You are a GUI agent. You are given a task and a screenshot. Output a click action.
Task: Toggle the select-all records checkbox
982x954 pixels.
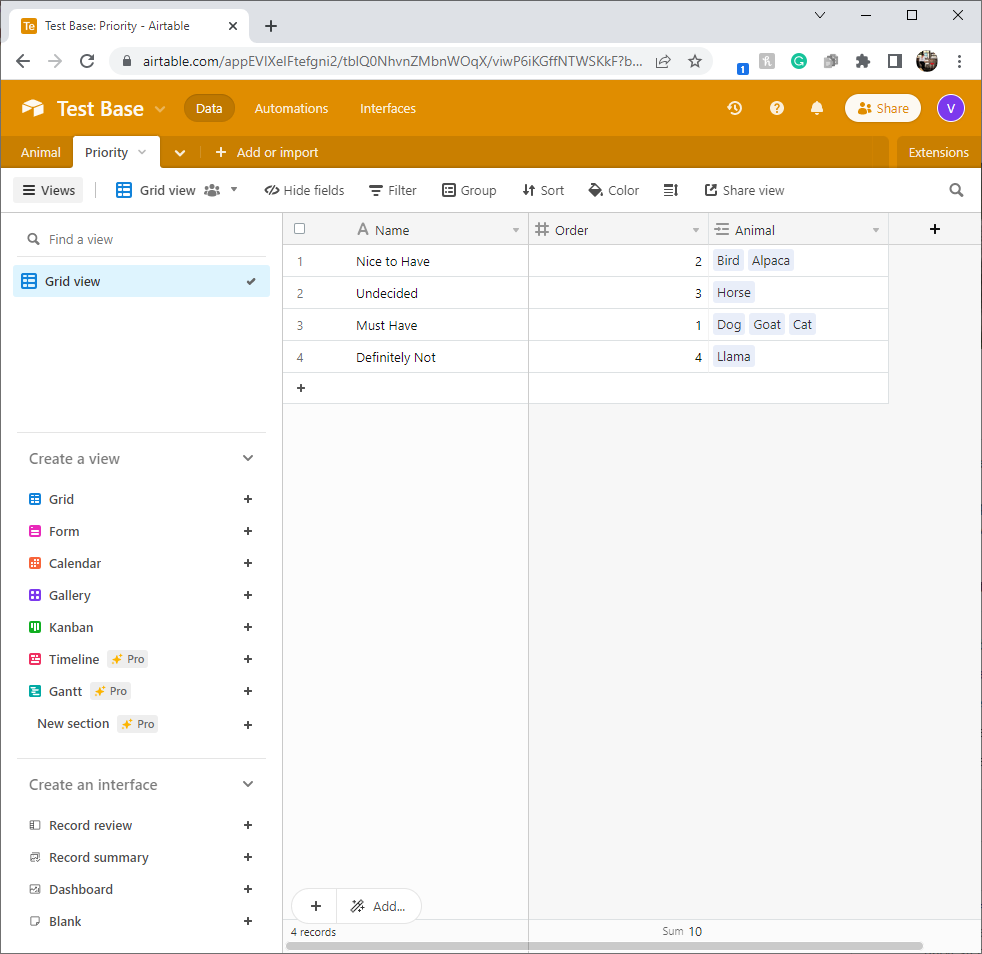coord(299,229)
